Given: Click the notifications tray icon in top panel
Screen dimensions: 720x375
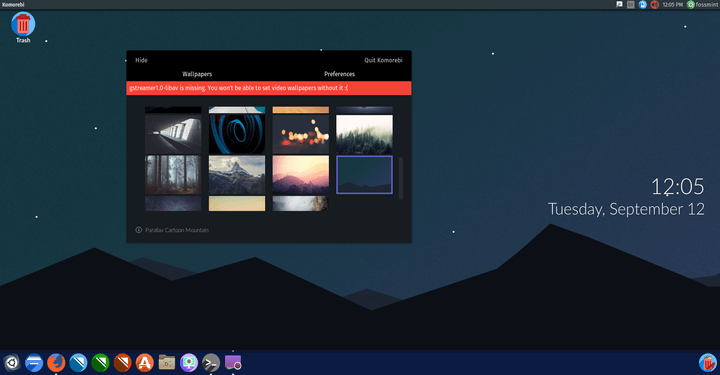Looking at the screenshot, I should pos(619,5).
